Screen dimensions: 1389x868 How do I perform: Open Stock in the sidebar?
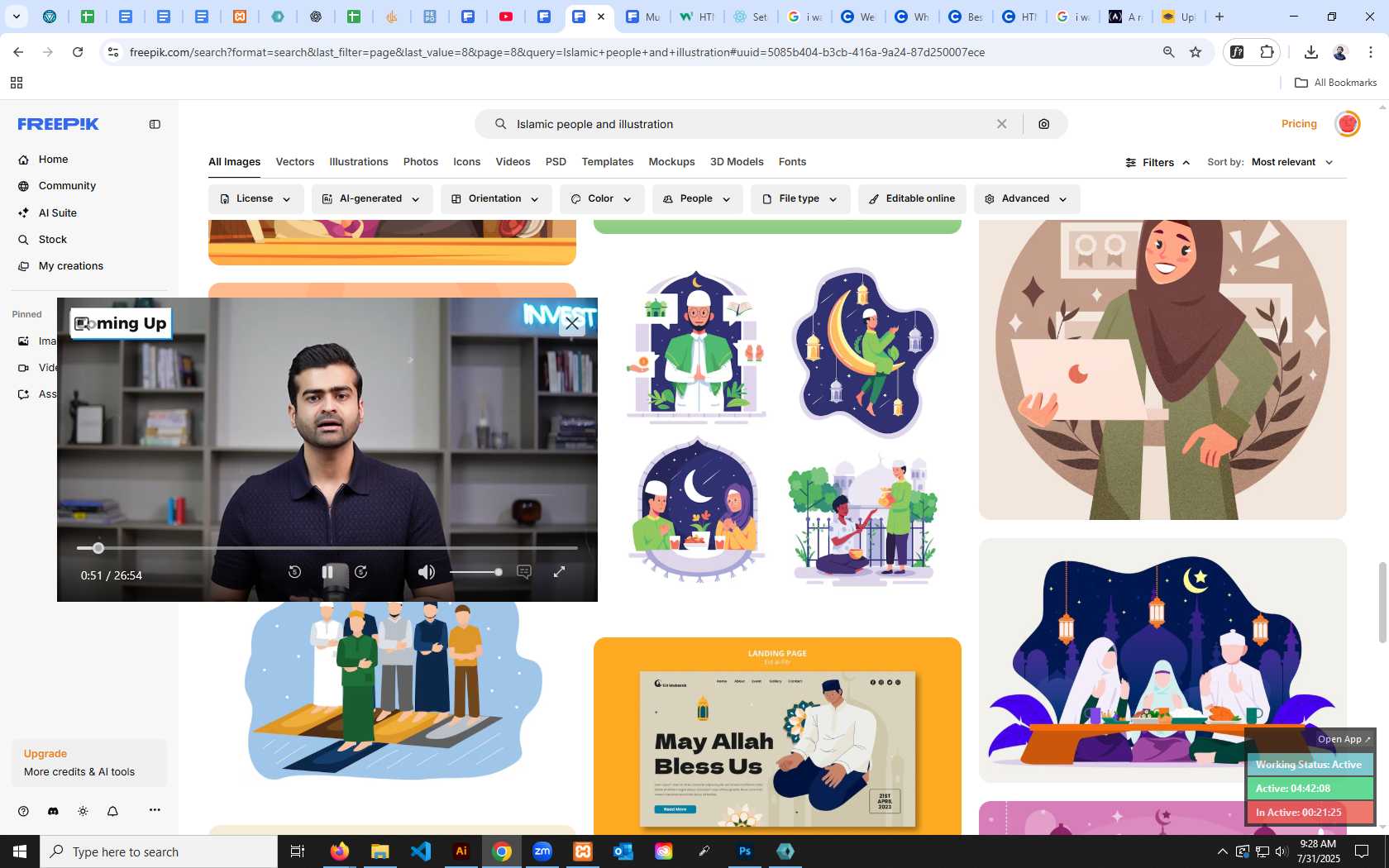(x=52, y=240)
